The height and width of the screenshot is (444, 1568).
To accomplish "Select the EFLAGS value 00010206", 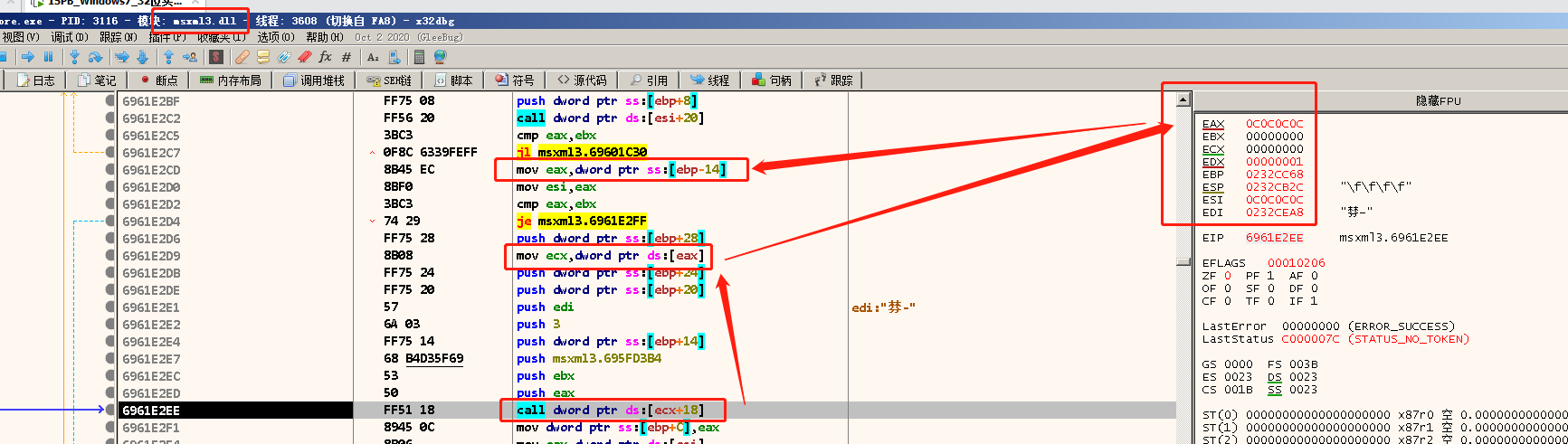I will pos(1296,263).
